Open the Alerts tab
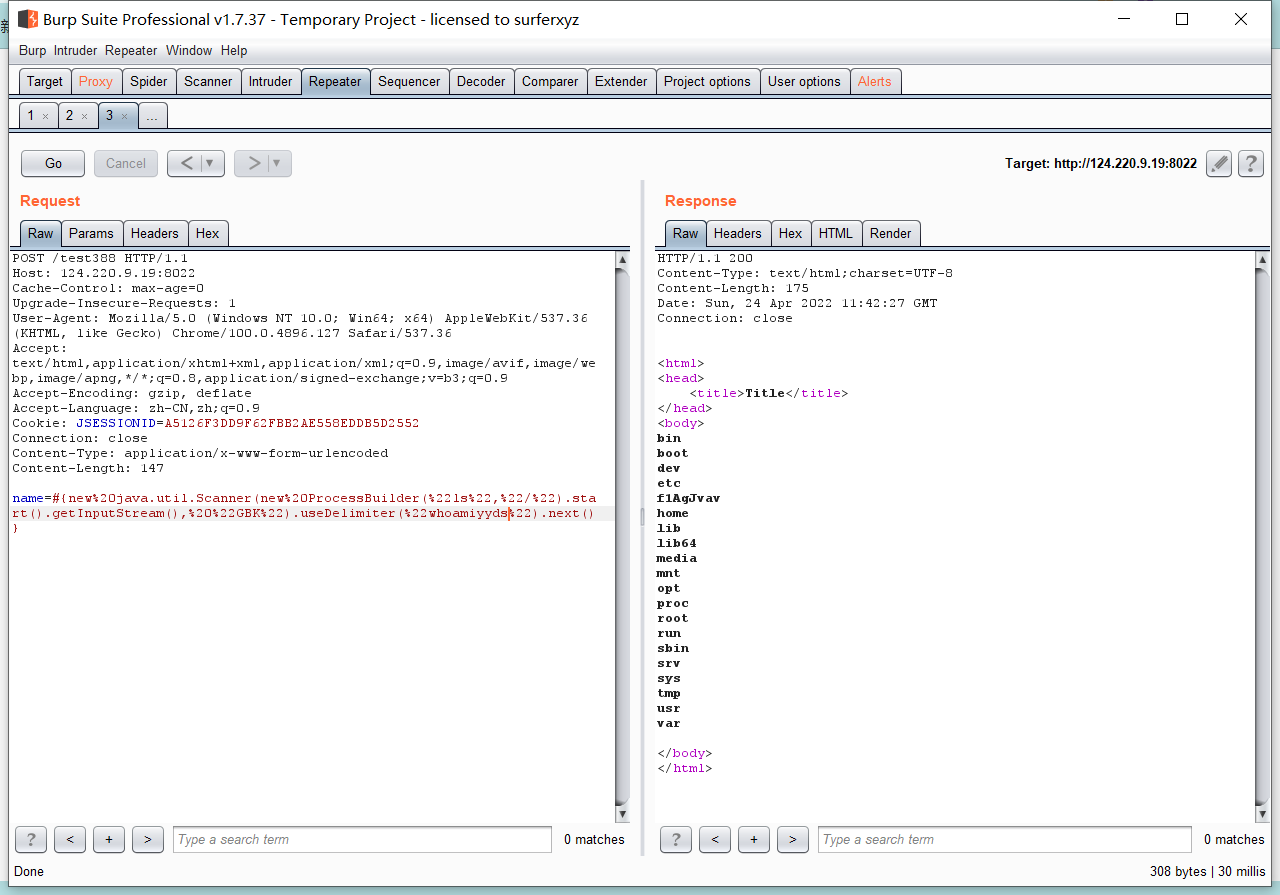 click(x=875, y=82)
